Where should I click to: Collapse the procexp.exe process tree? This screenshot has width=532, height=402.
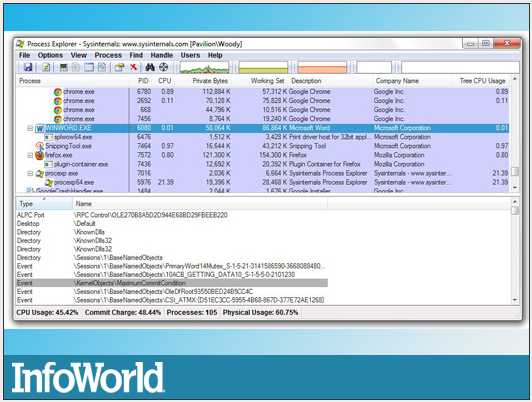pyautogui.click(x=30, y=174)
